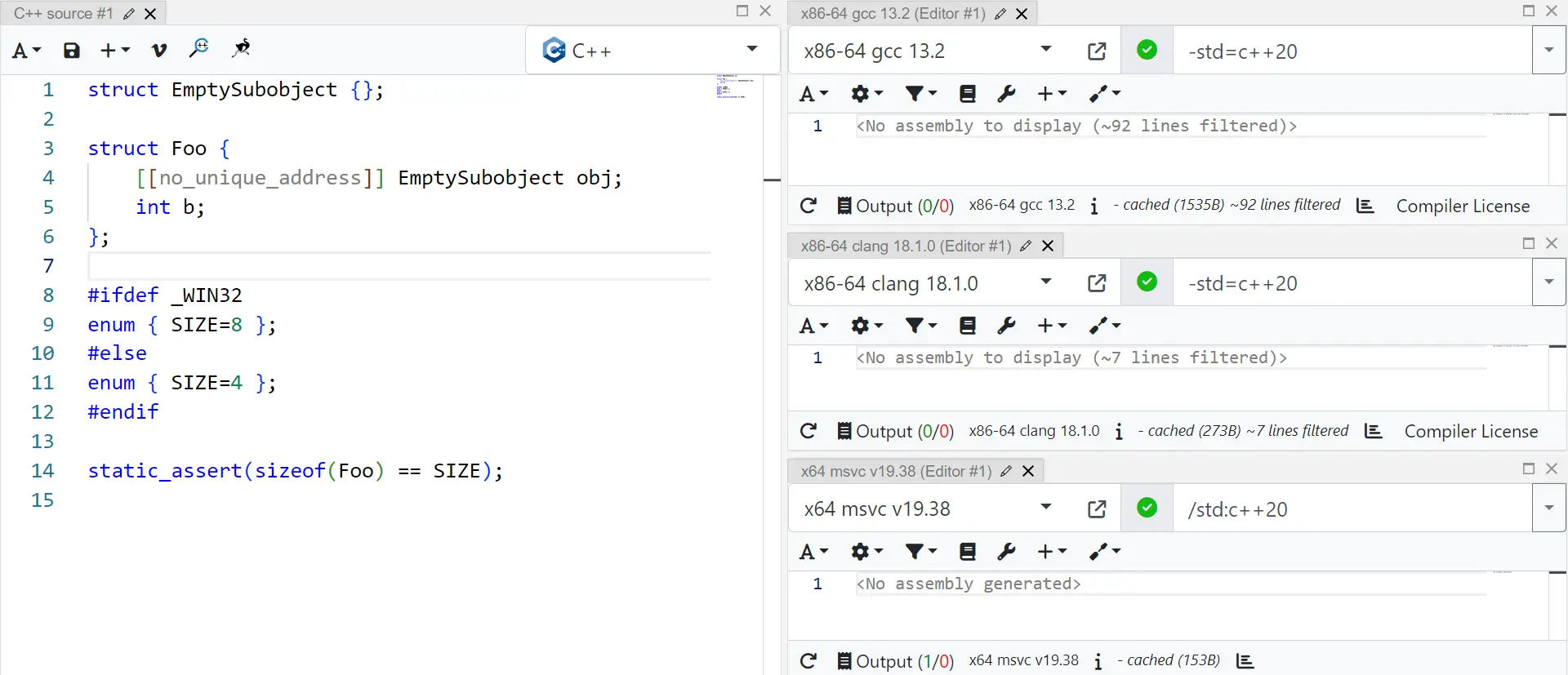
Task: Click the msvc /std:c++20 options field
Action: 1352,509
